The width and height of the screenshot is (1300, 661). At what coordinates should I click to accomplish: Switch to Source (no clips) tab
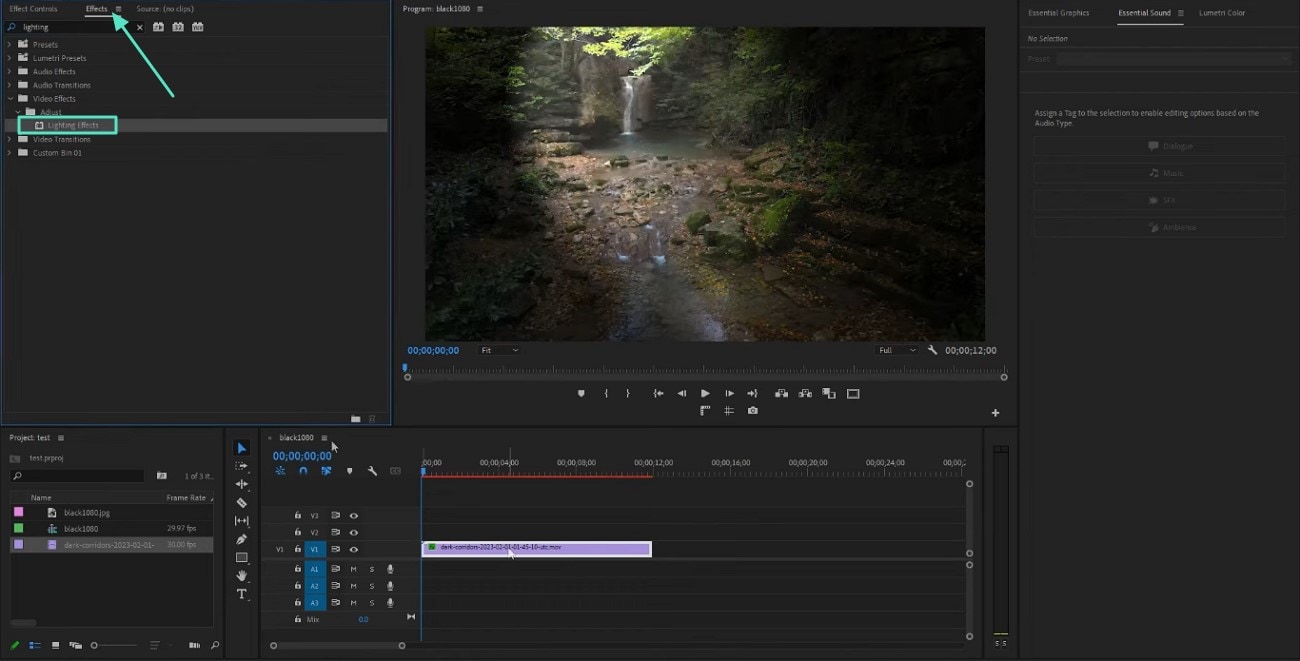click(x=165, y=9)
